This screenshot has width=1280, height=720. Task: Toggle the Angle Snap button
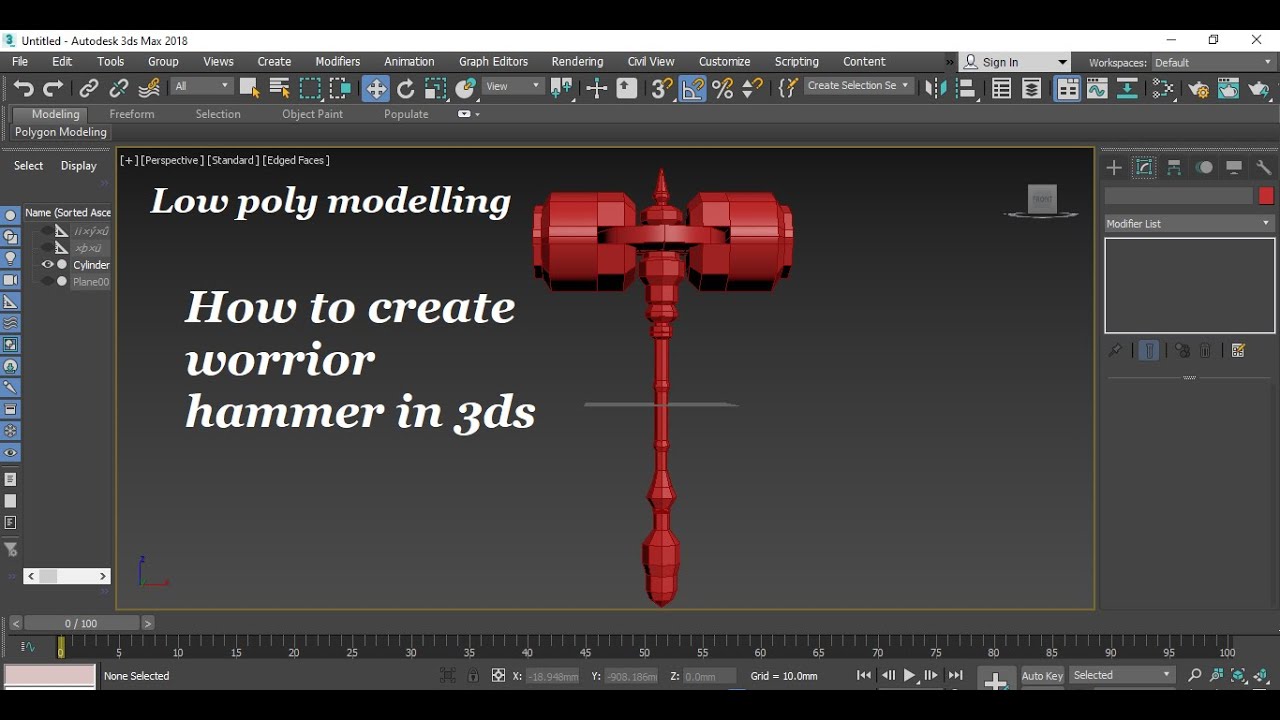point(693,88)
